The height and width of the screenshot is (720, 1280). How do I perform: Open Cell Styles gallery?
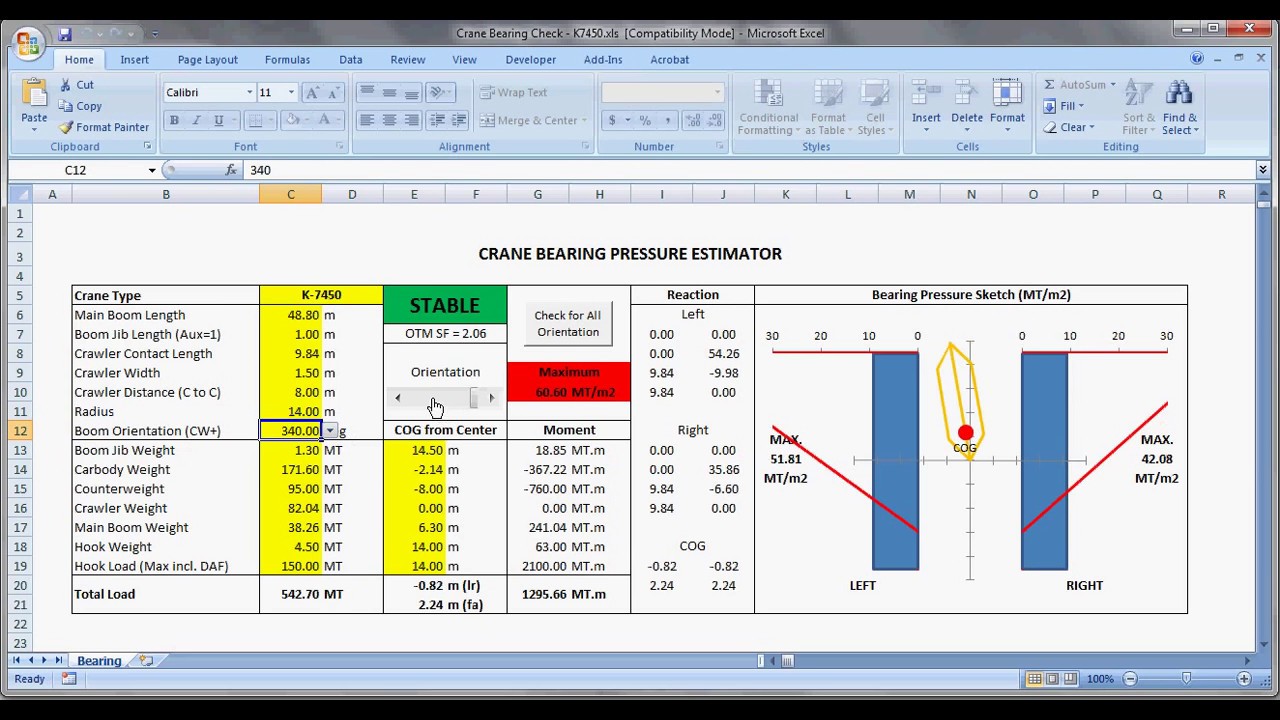tap(873, 107)
